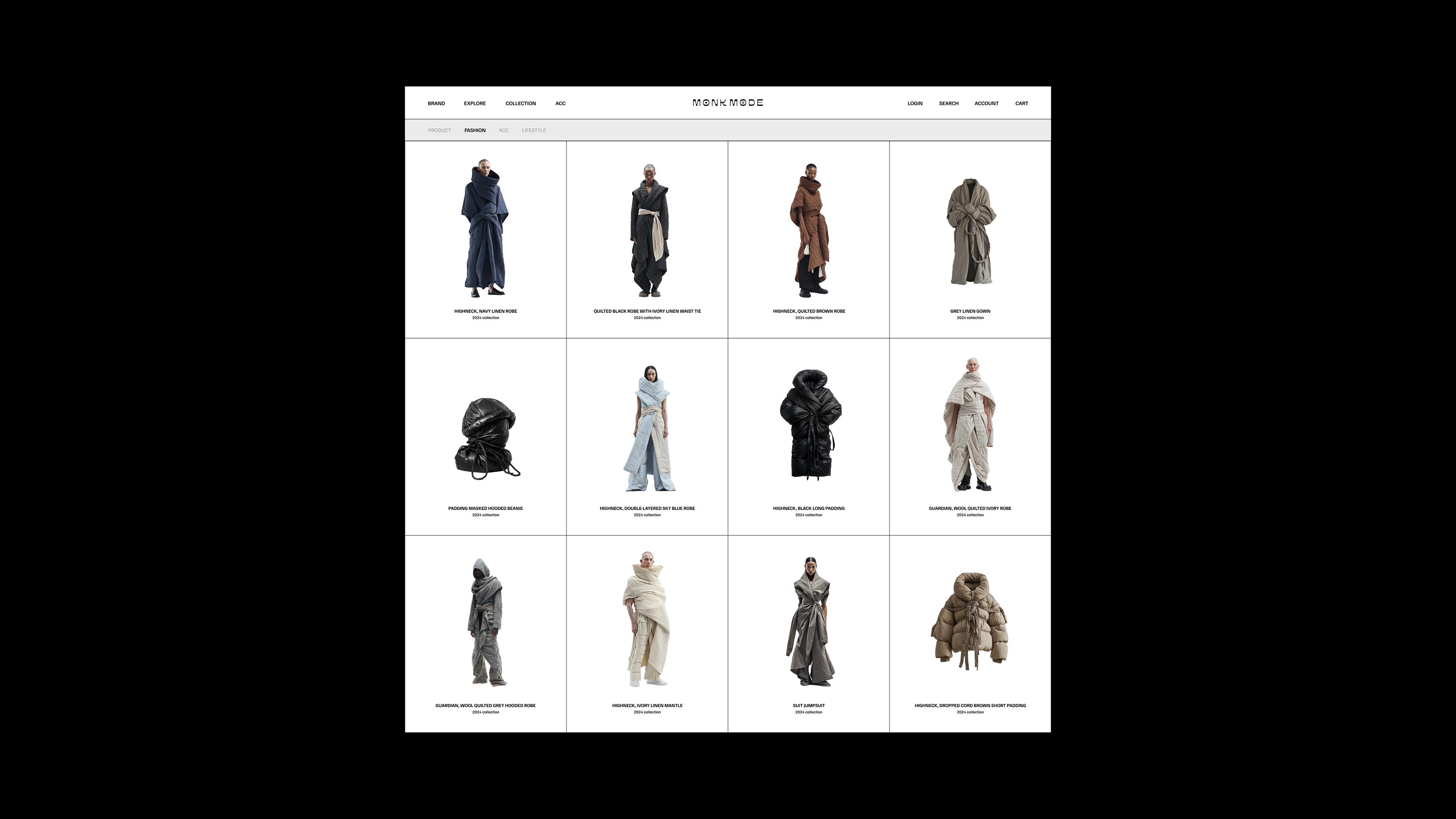Switch to the PRODUCT tab
Screen dimensions: 1456x819
click(439, 130)
